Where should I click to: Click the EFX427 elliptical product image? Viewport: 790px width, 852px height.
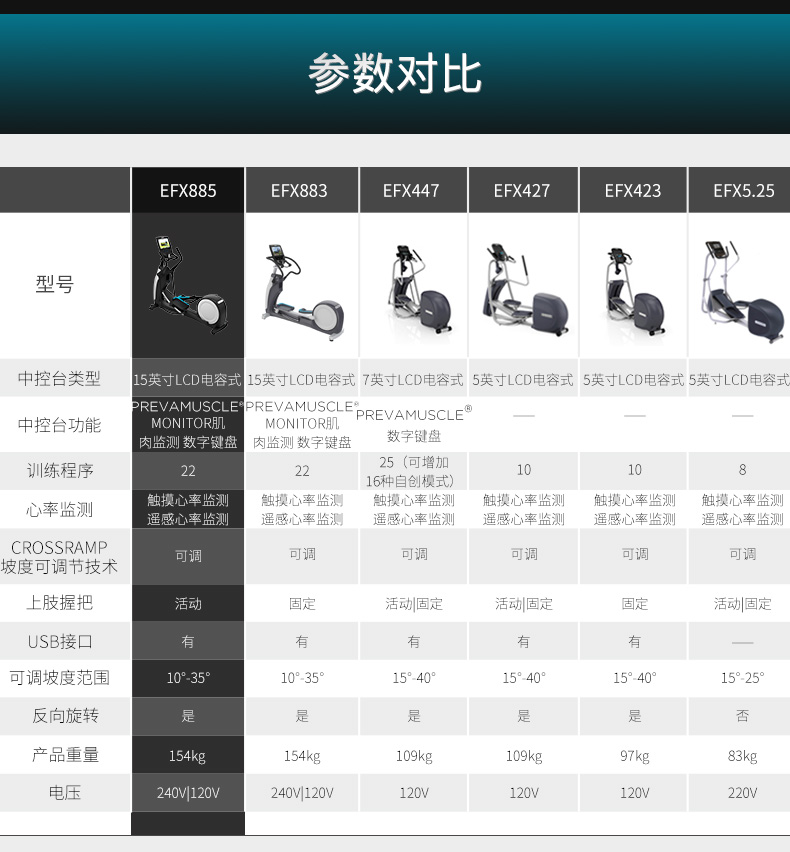[523, 290]
